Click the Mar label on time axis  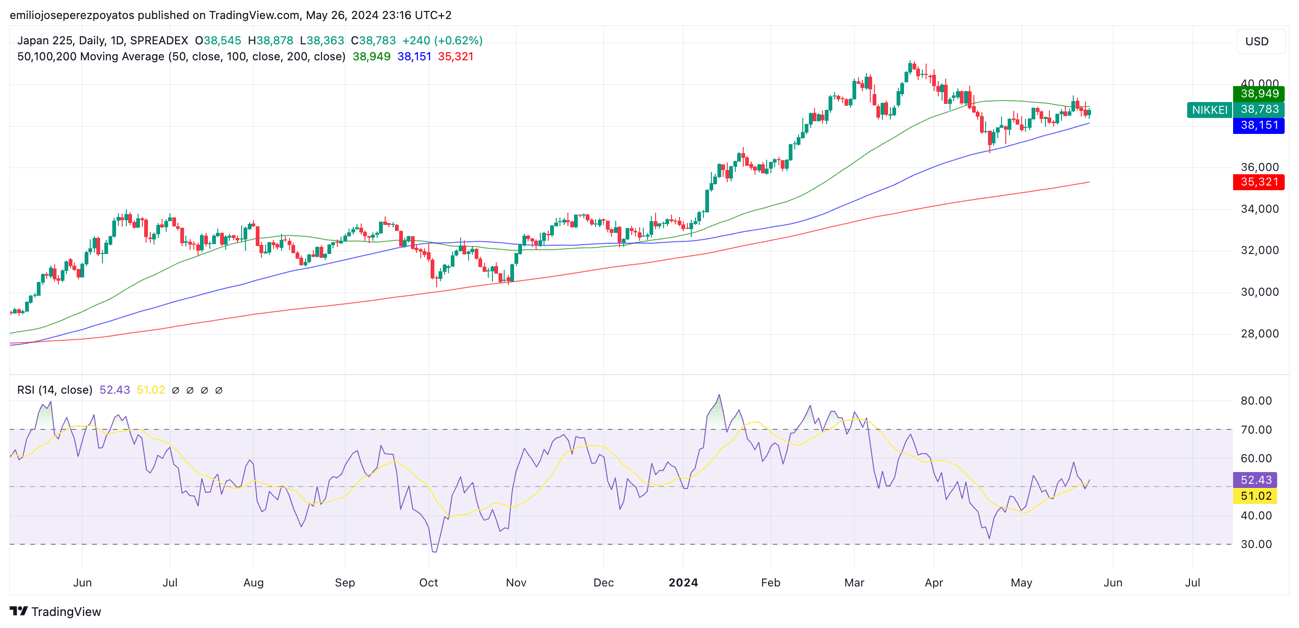tap(854, 582)
